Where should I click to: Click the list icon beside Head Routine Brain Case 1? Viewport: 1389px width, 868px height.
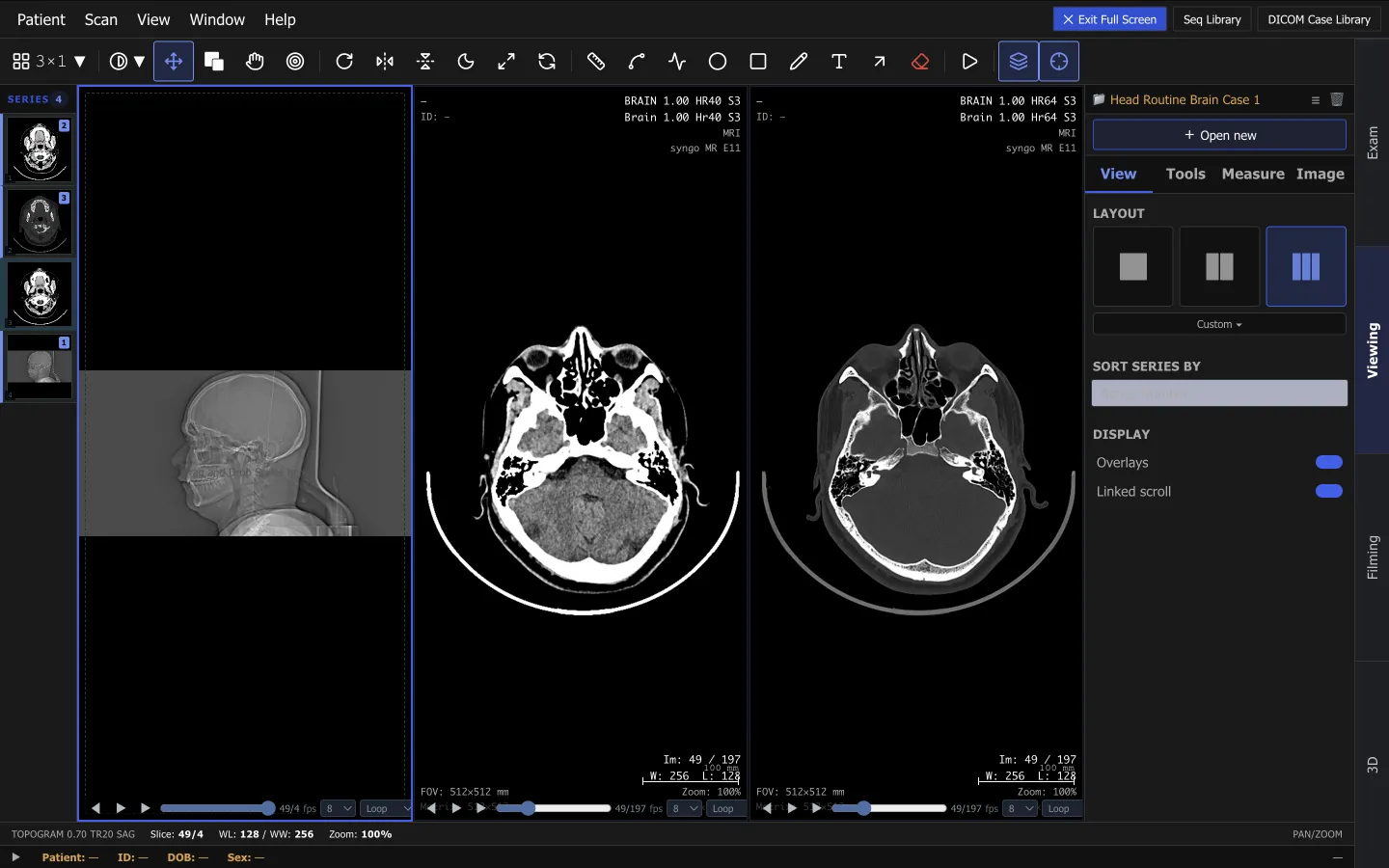1315,99
